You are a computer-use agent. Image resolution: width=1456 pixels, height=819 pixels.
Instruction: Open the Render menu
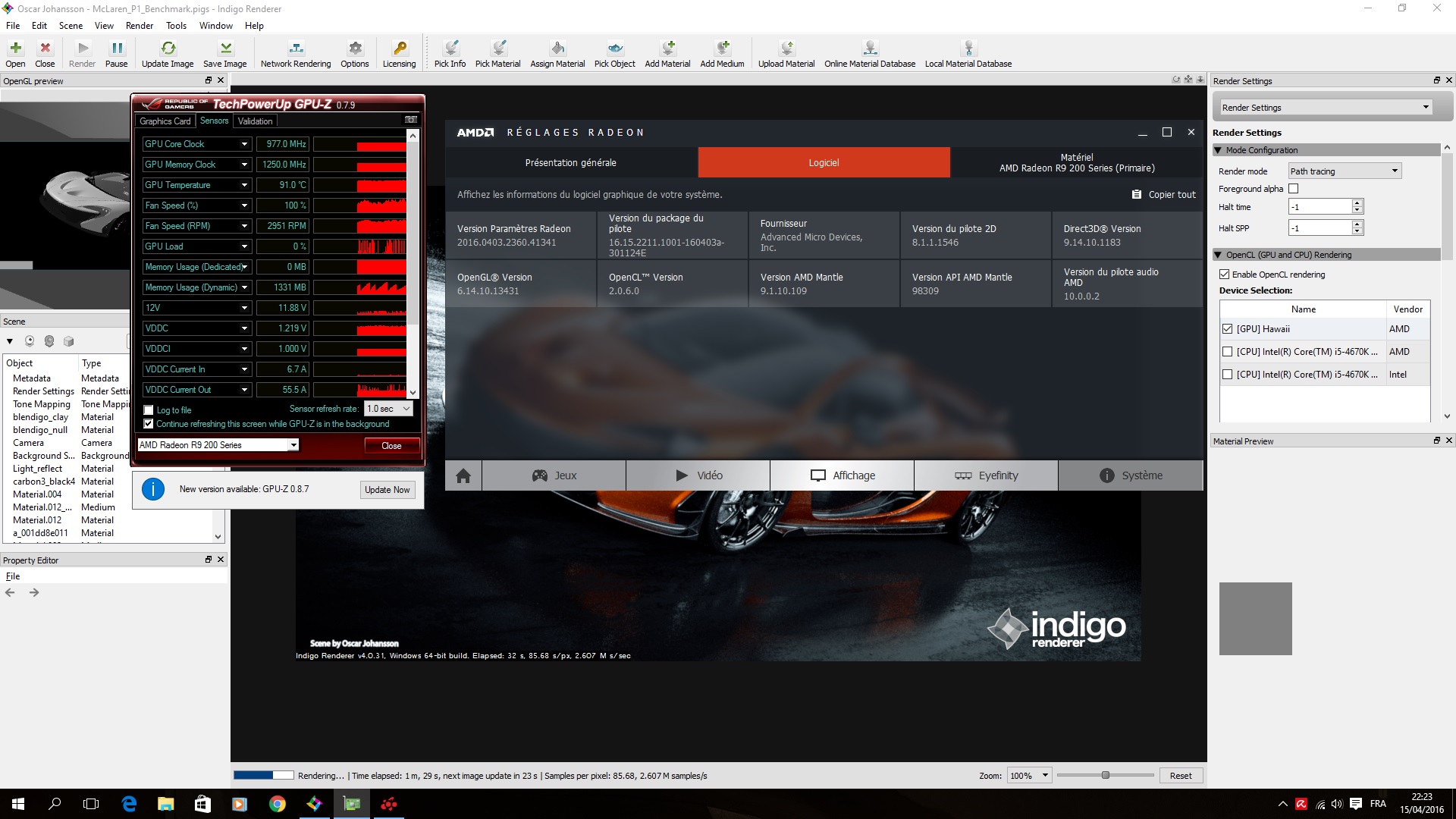[139, 25]
